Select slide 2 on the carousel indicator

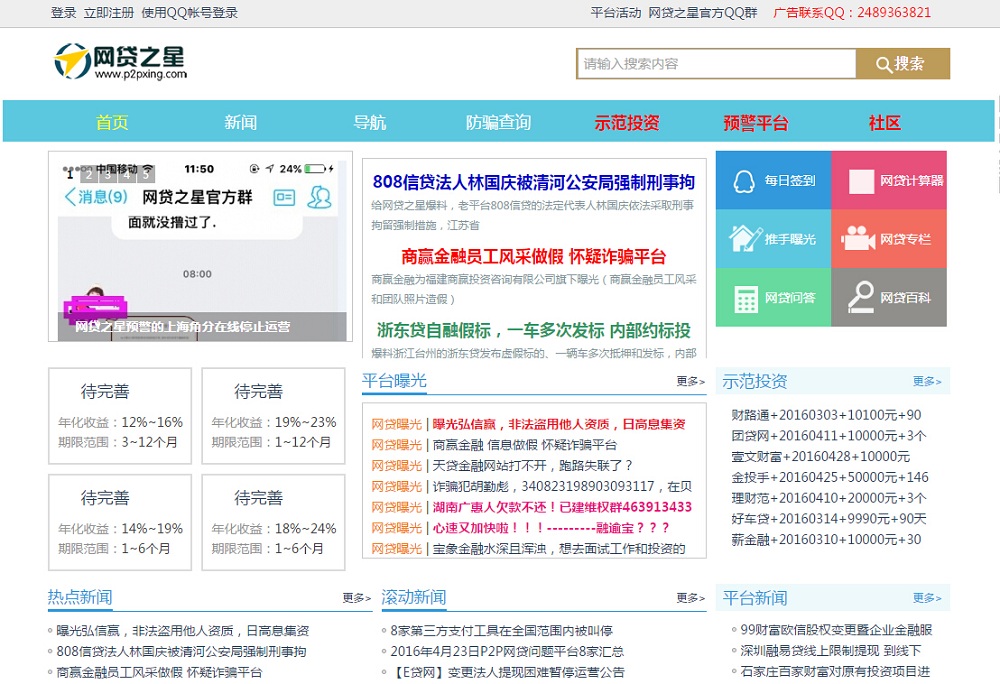(89, 174)
